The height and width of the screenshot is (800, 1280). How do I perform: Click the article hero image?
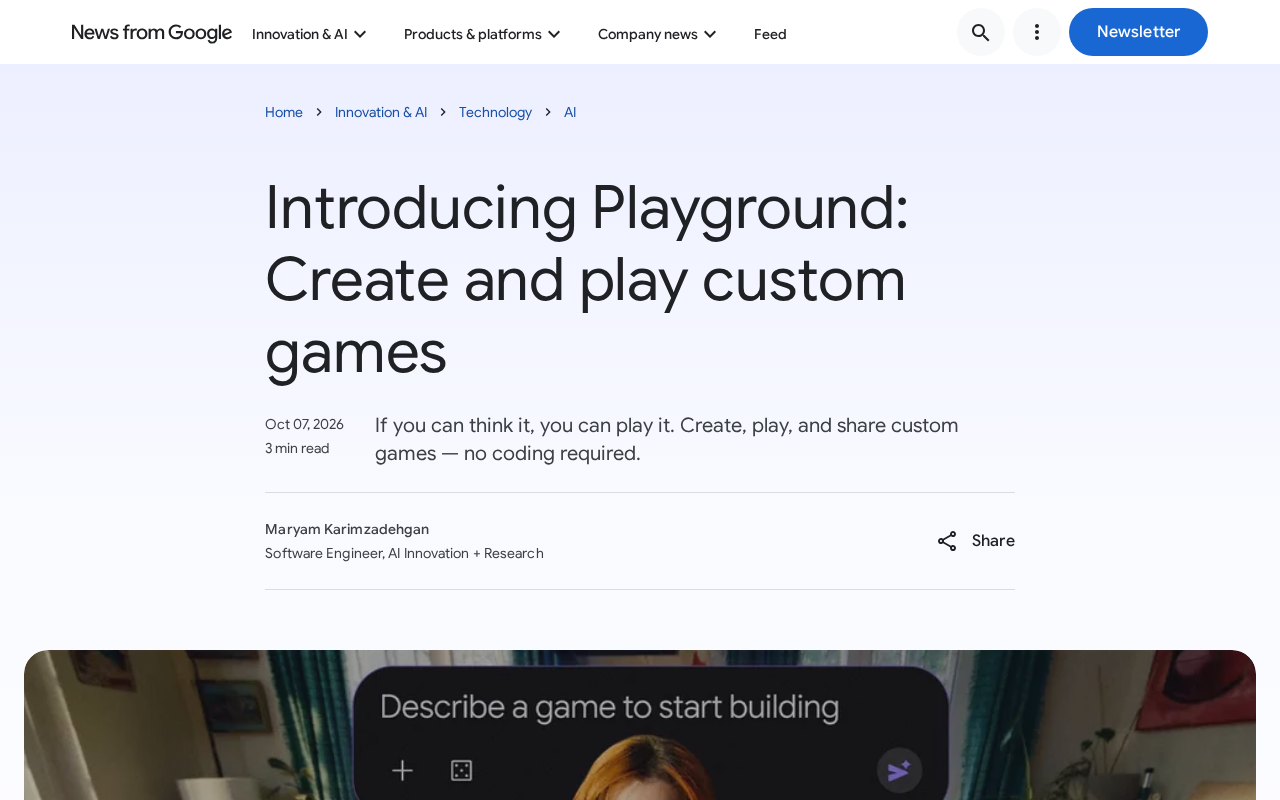click(x=640, y=725)
